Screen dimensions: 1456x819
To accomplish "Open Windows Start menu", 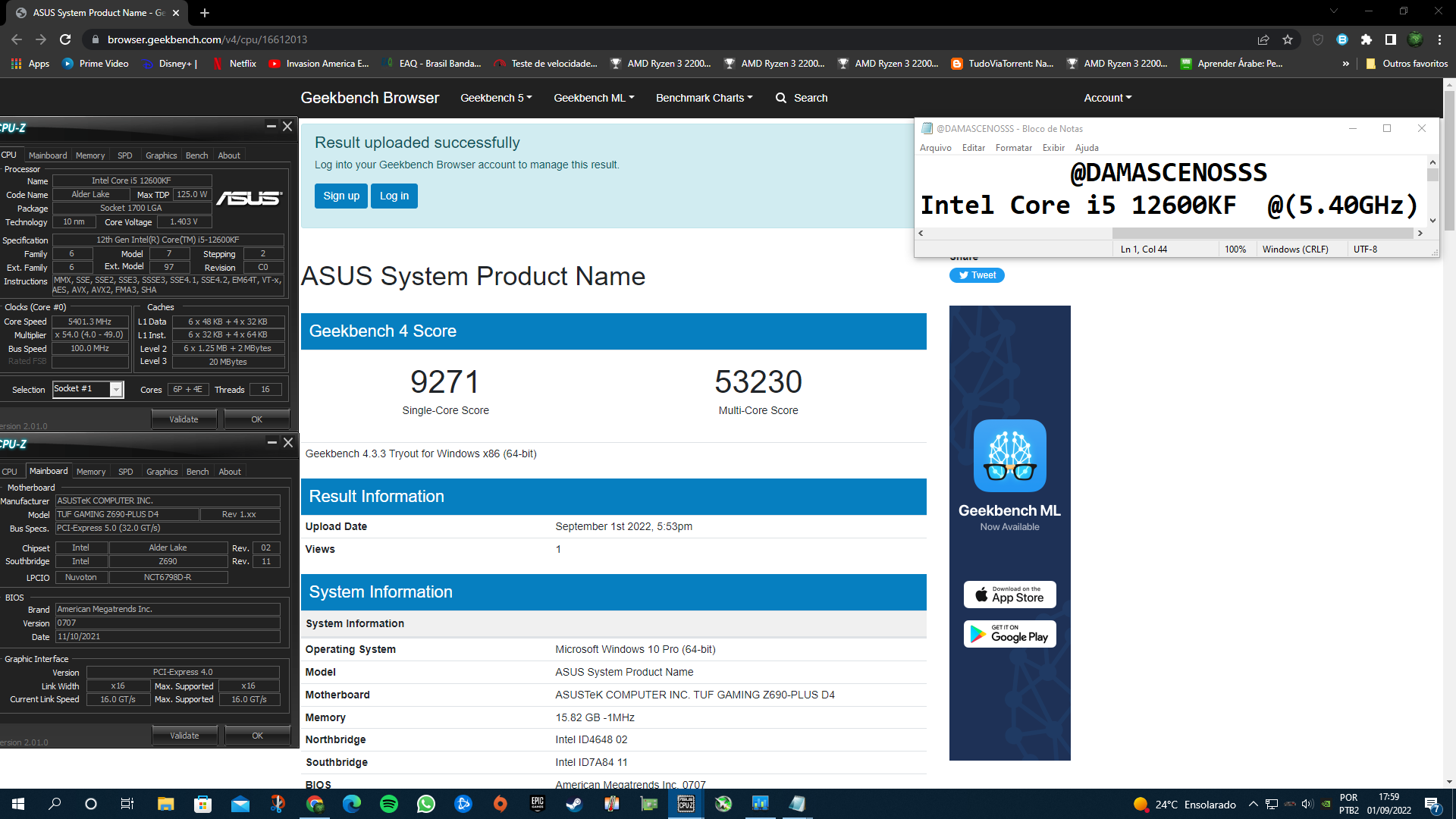I will pyautogui.click(x=18, y=804).
